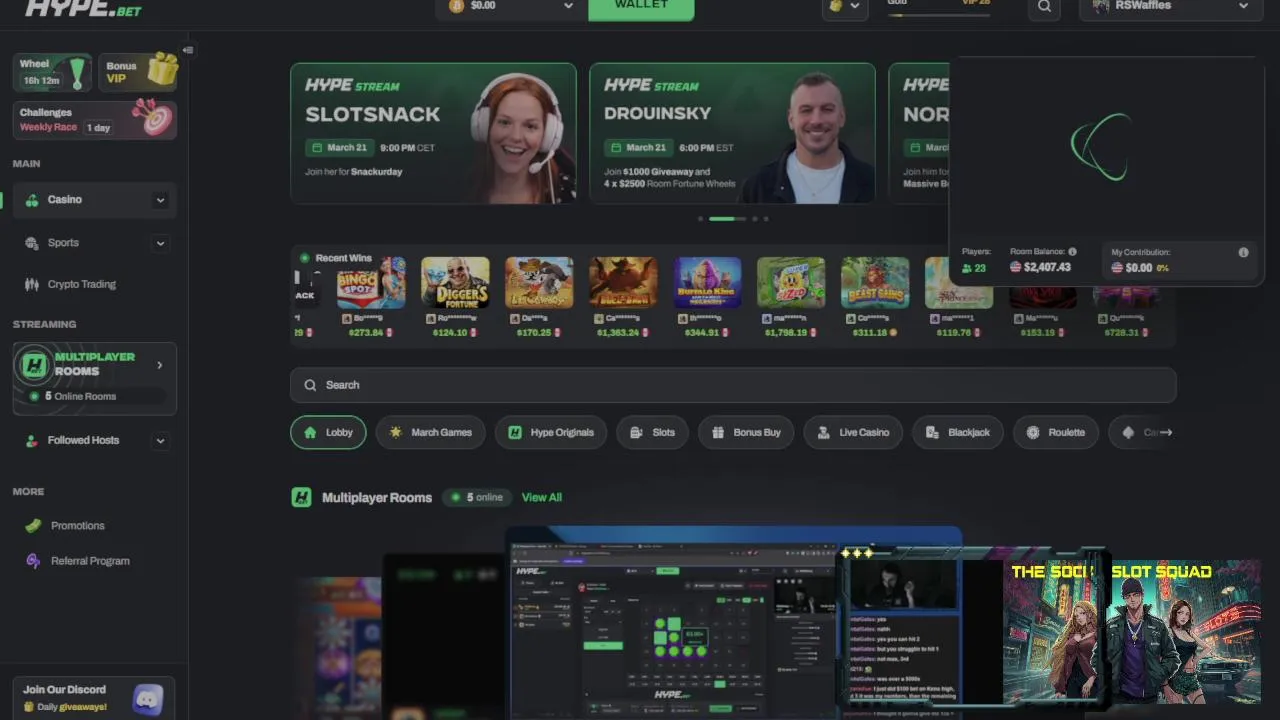1280x720 pixels.
Task: Click the Promotions ticket icon
Action: (x=33, y=525)
